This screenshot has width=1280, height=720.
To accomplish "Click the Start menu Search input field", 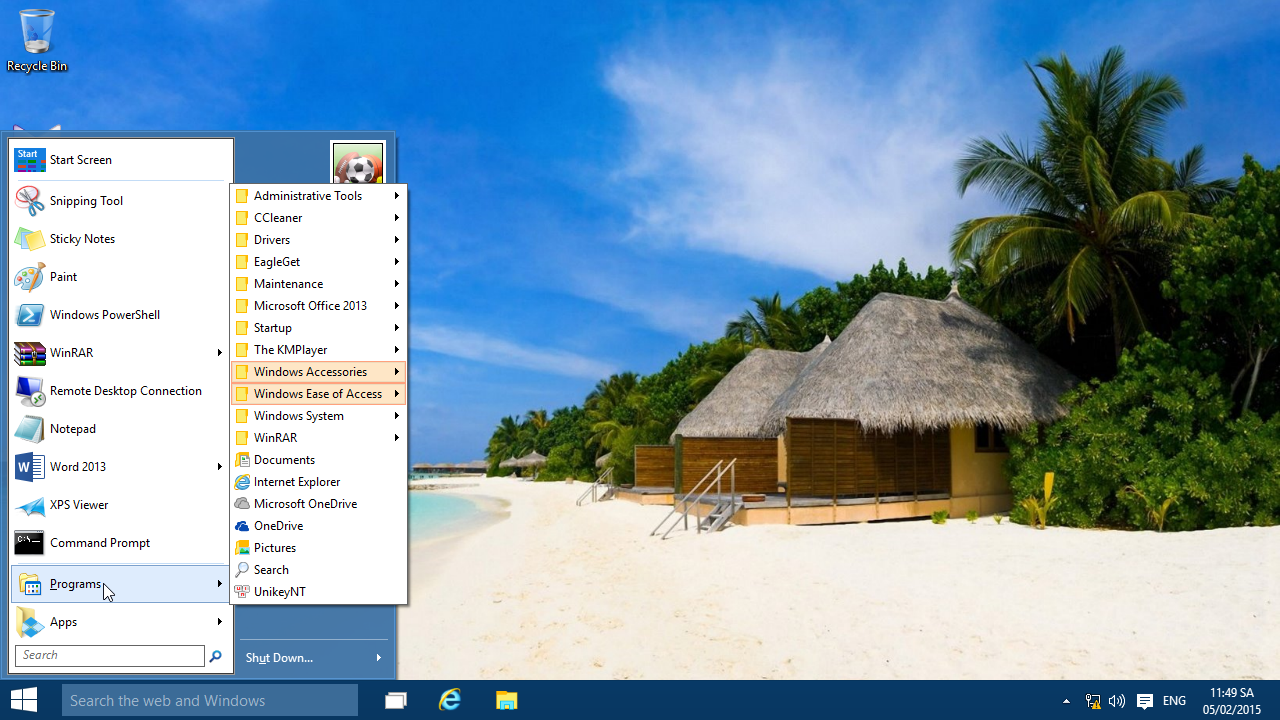I will (110, 656).
